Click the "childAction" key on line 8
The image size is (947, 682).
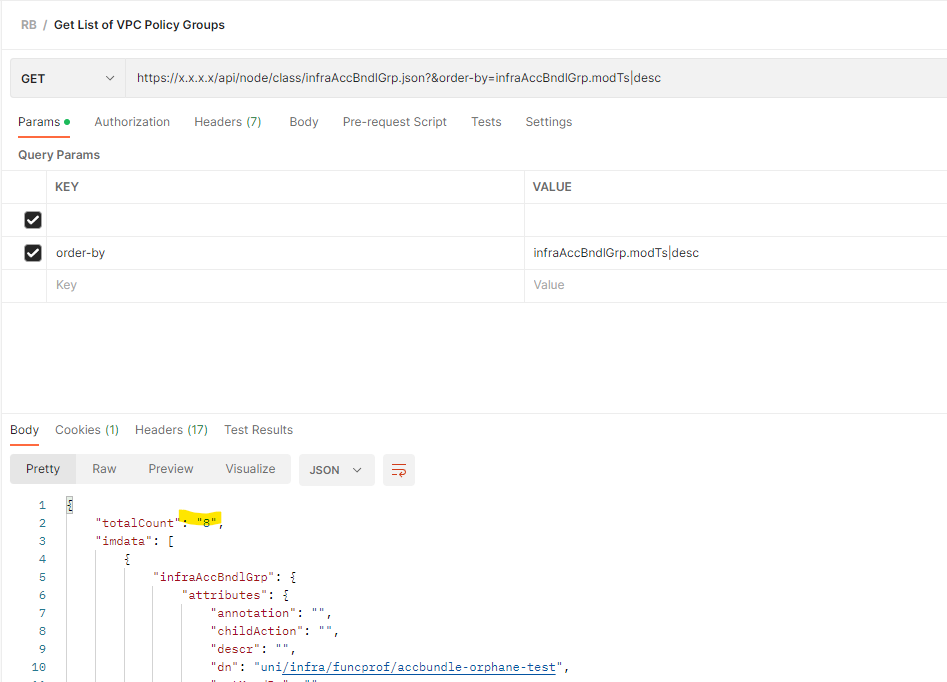(x=257, y=631)
